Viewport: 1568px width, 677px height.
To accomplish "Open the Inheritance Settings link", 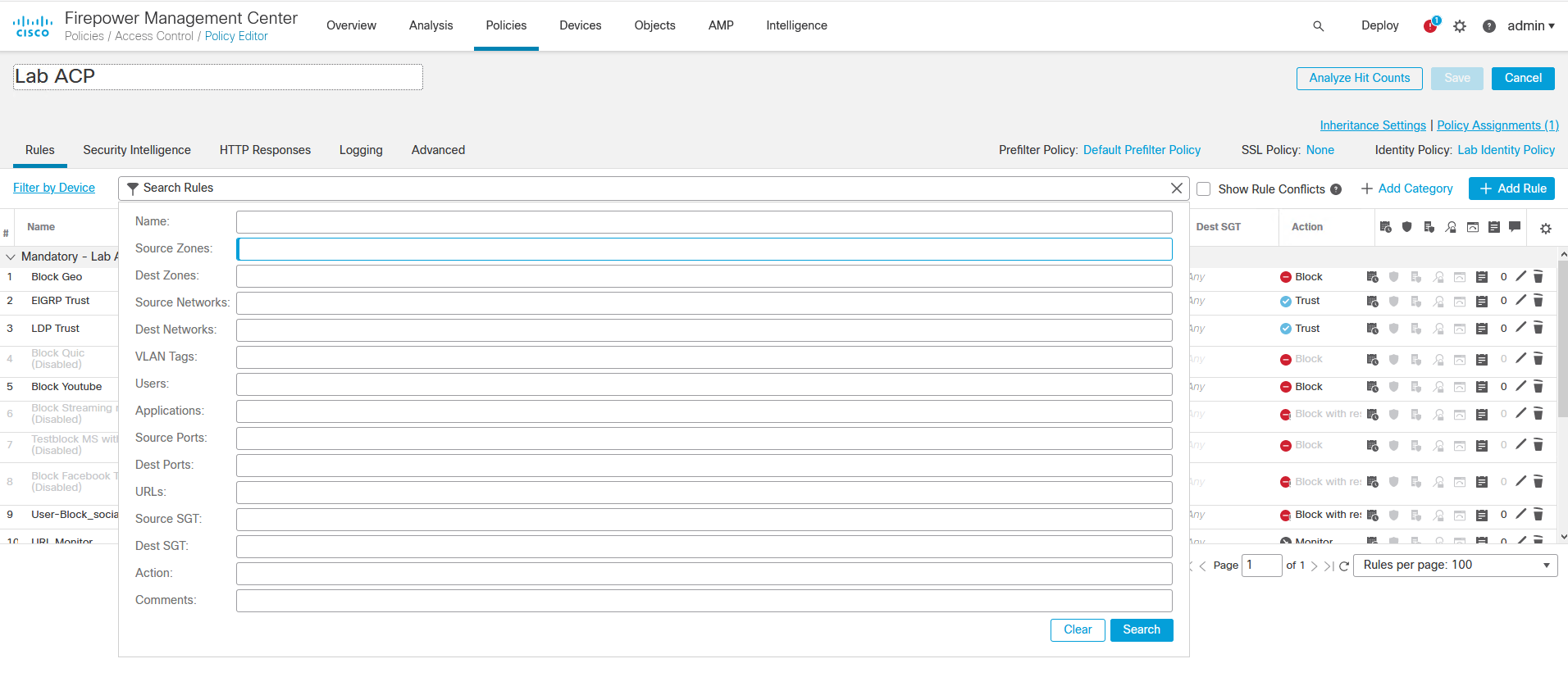I will 1372,125.
